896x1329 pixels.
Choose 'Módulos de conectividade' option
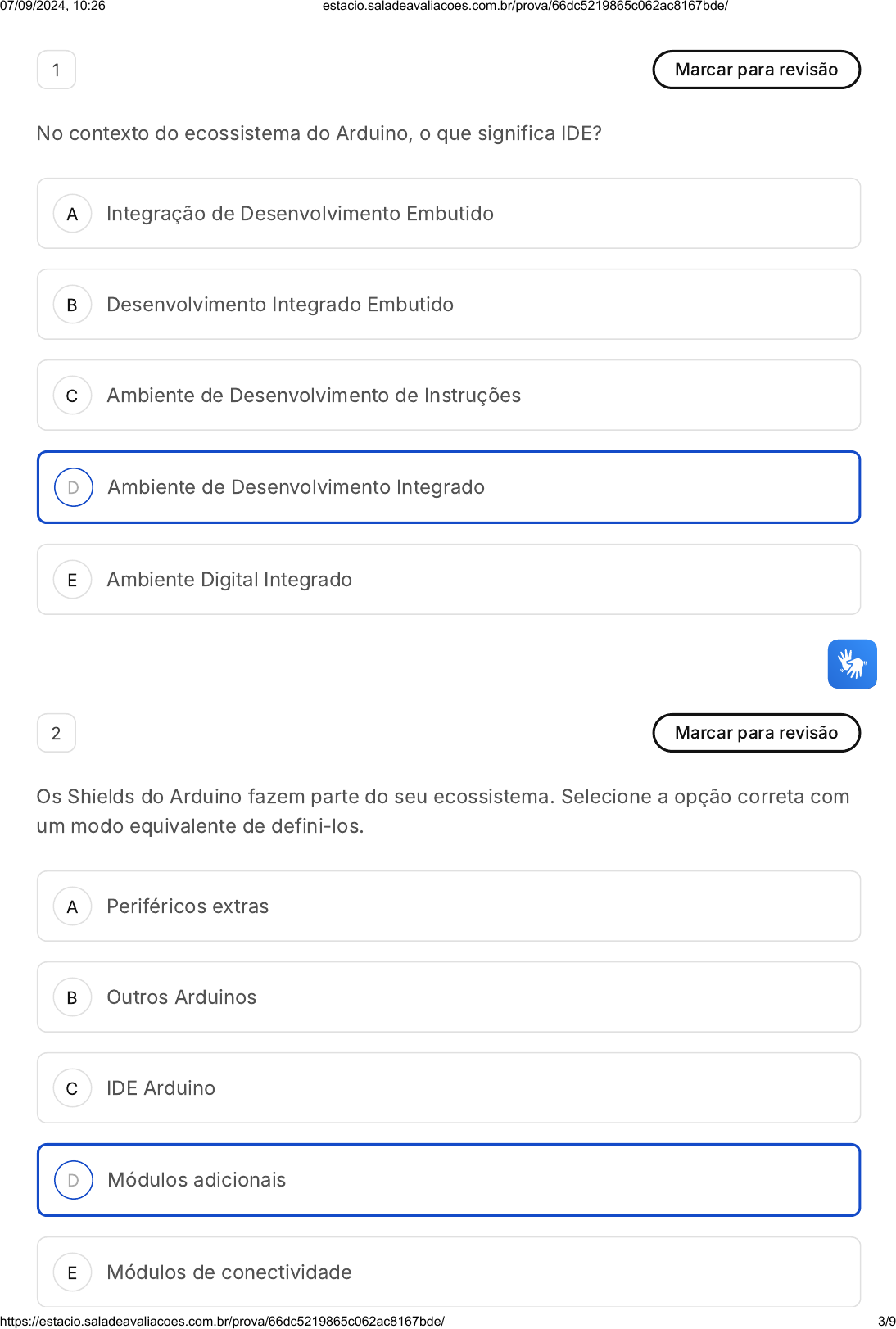[x=448, y=1272]
